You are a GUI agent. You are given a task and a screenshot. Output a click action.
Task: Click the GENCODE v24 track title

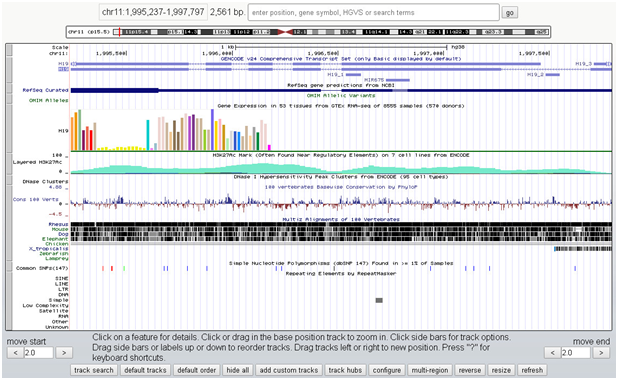[x=341, y=59]
